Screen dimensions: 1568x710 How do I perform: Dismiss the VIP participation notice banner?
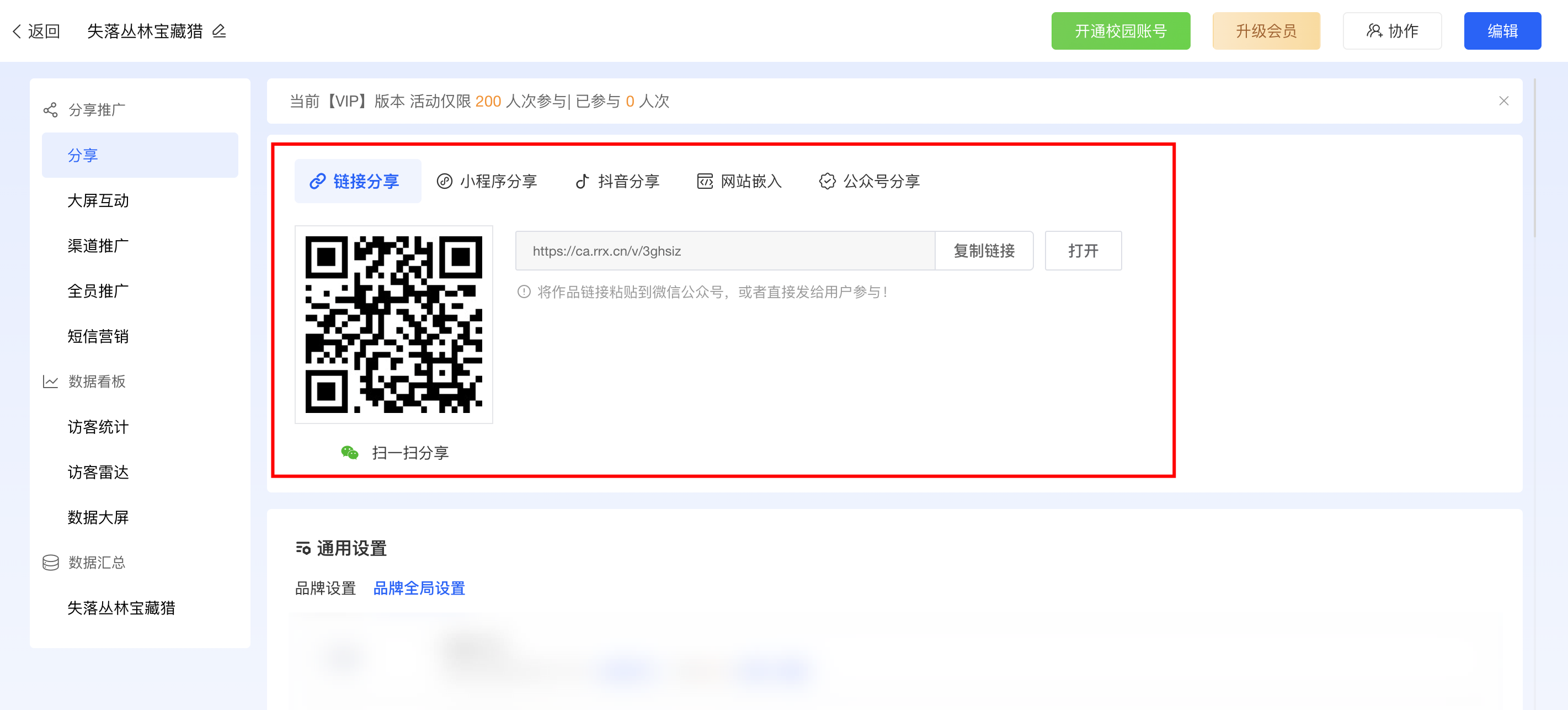coord(1503,101)
